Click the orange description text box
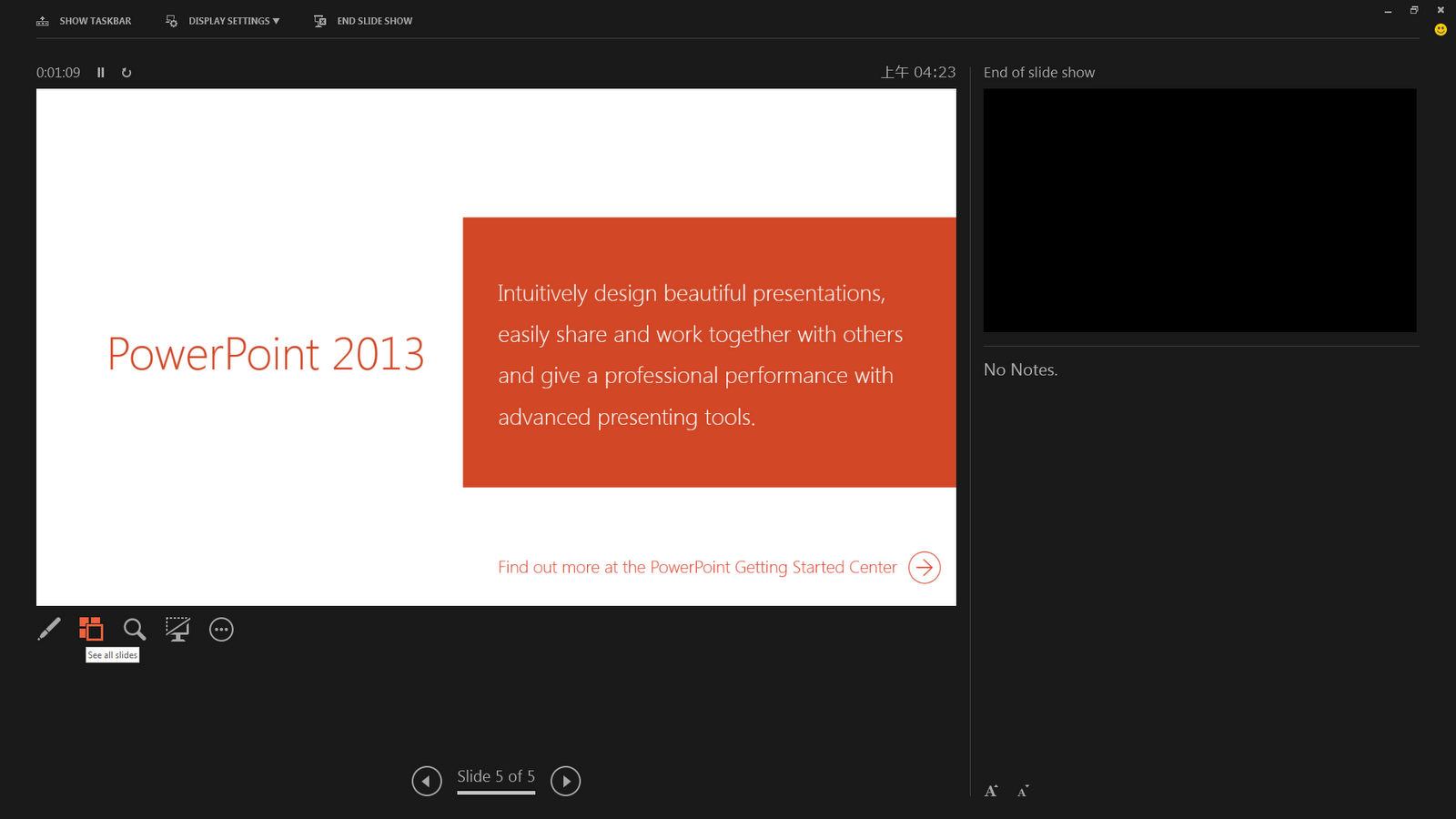Viewport: 1456px width, 819px height. (709, 352)
